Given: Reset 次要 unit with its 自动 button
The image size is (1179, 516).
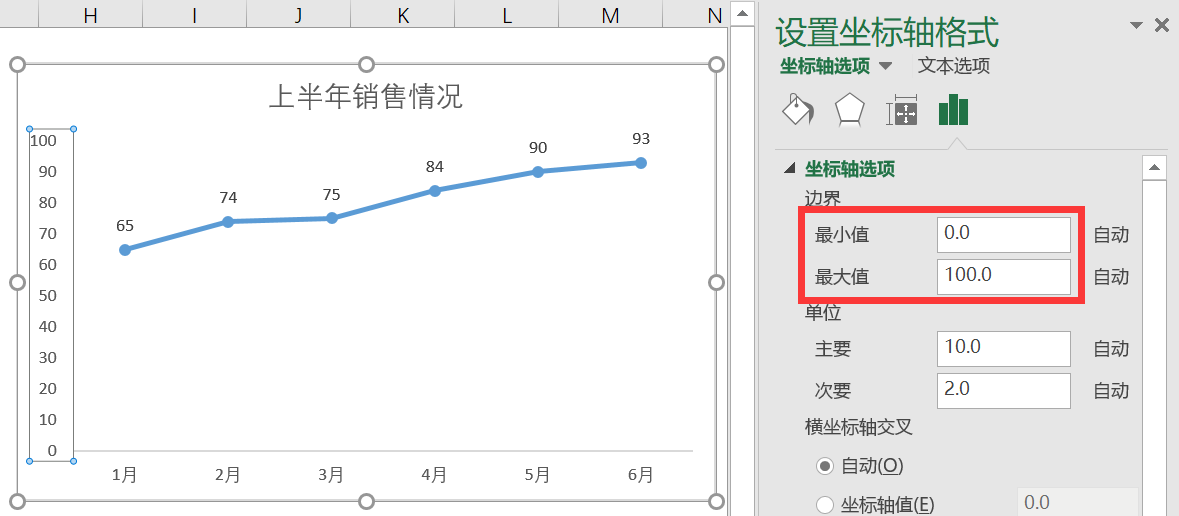Looking at the screenshot, I should (x=1111, y=391).
